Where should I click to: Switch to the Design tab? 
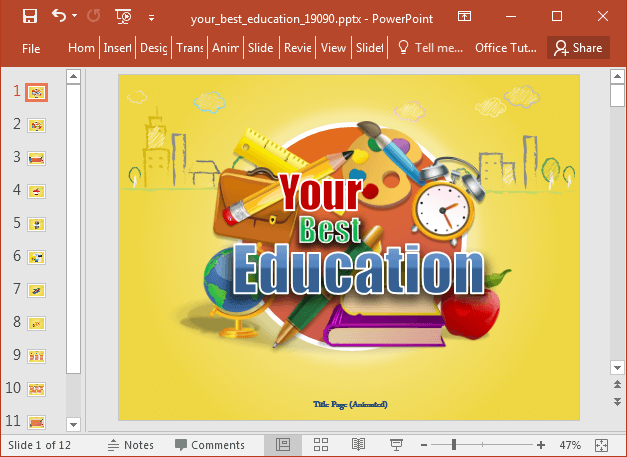coord(154,48)
